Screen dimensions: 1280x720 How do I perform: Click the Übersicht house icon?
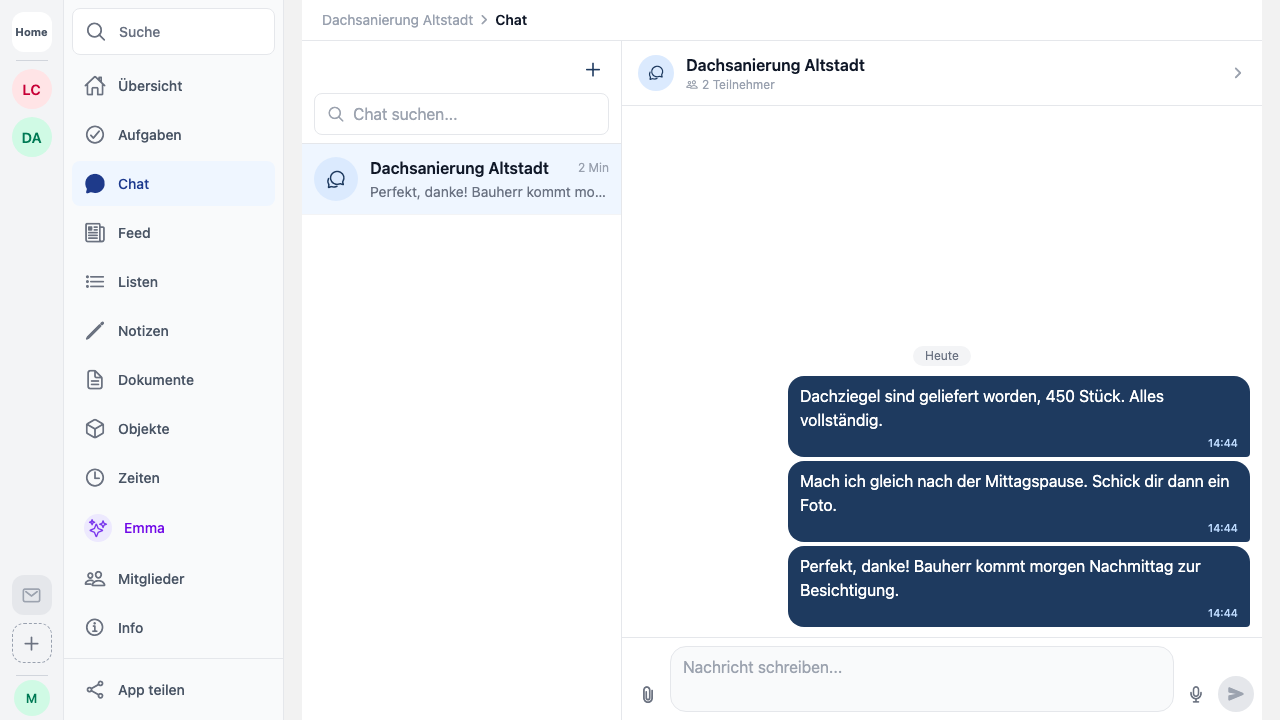[x=95, y=86]
